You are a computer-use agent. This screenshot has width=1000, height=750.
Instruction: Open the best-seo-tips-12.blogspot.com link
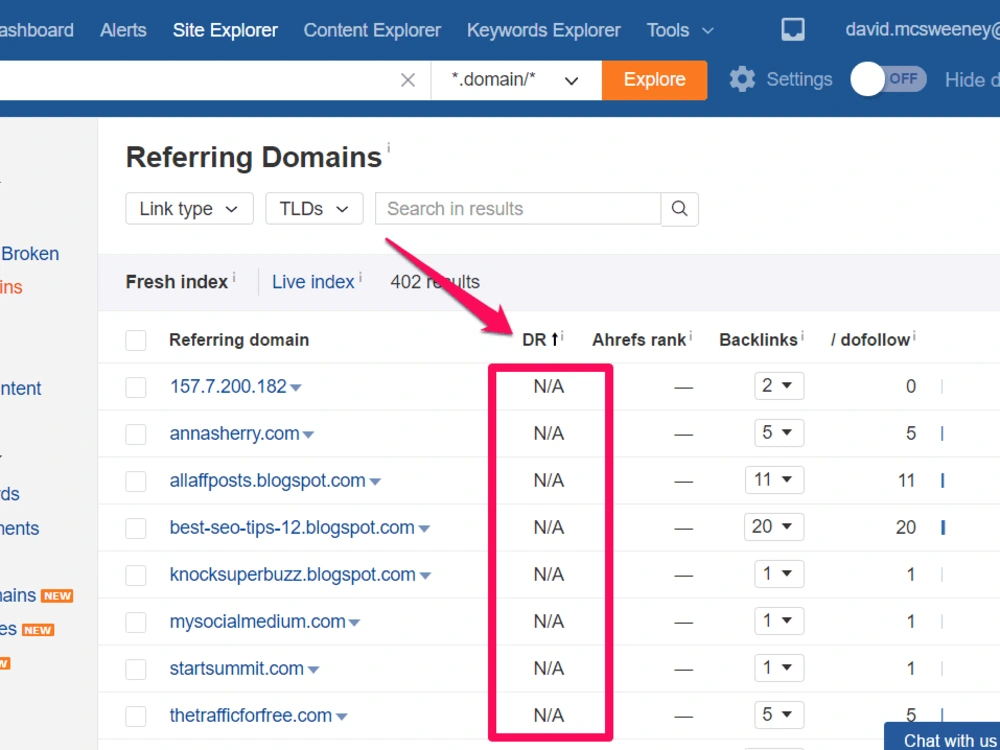(292, 527)
